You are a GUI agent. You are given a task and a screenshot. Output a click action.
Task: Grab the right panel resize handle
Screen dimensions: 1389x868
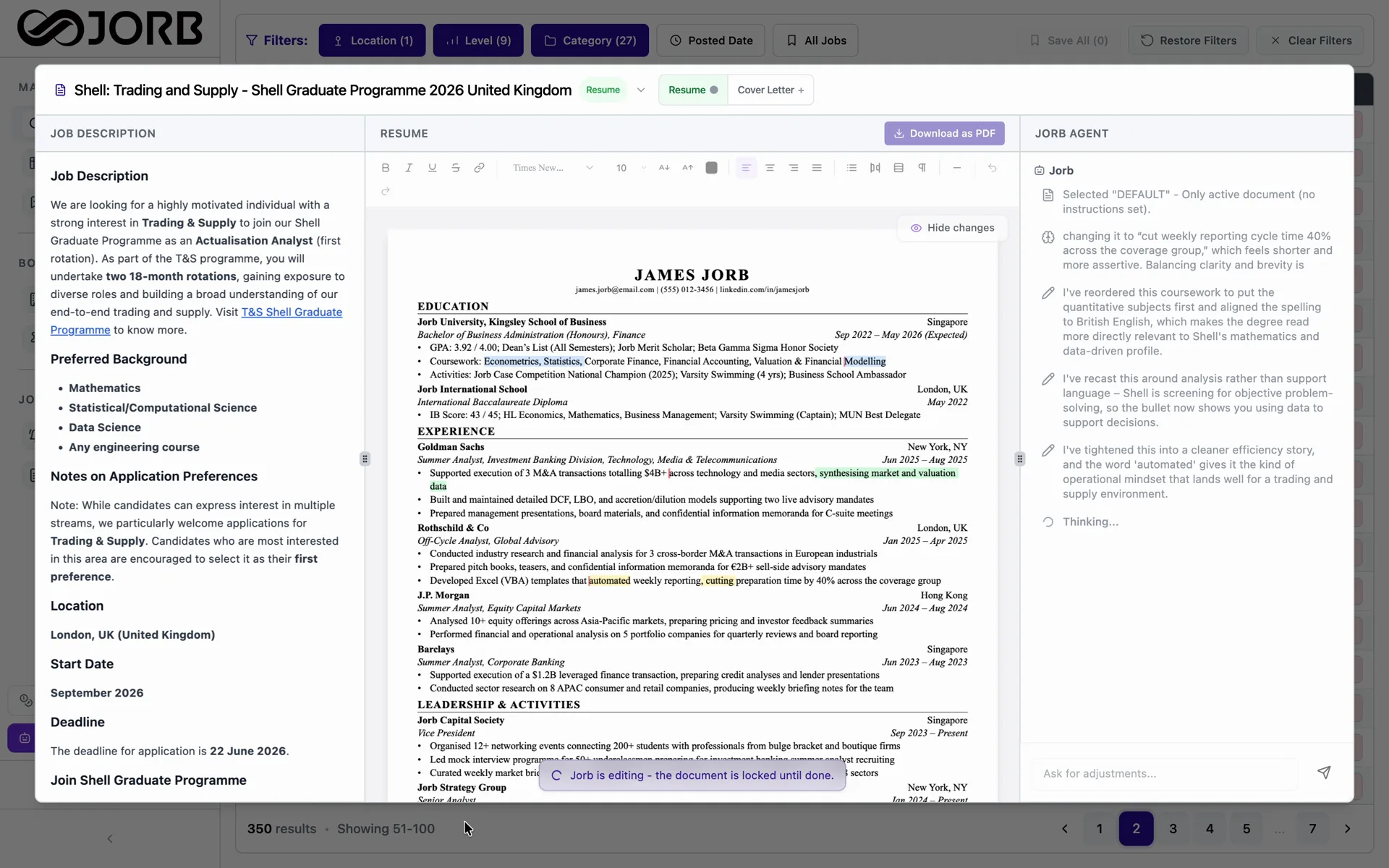coord(1020,459)
